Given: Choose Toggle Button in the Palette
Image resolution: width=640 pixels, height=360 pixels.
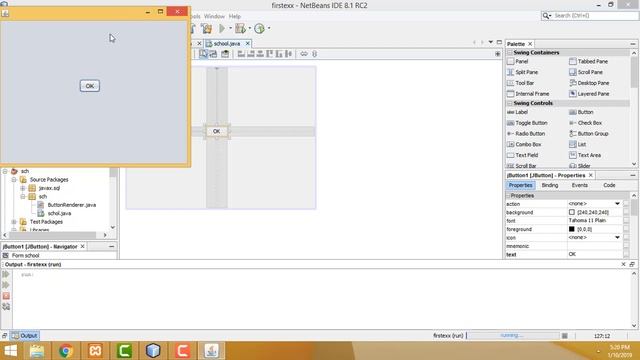Looking at the screenshot, I should click(x=527, y=123).
